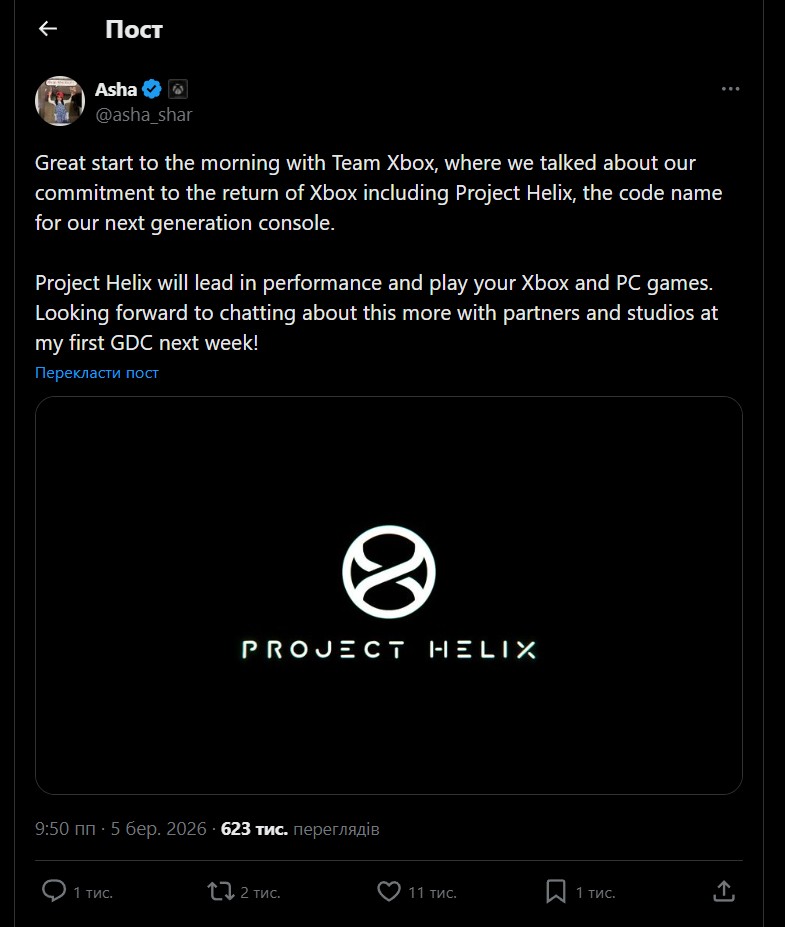
Task: Click the Xbox affiliation badge next to Asha
Action: click(177, 90)
